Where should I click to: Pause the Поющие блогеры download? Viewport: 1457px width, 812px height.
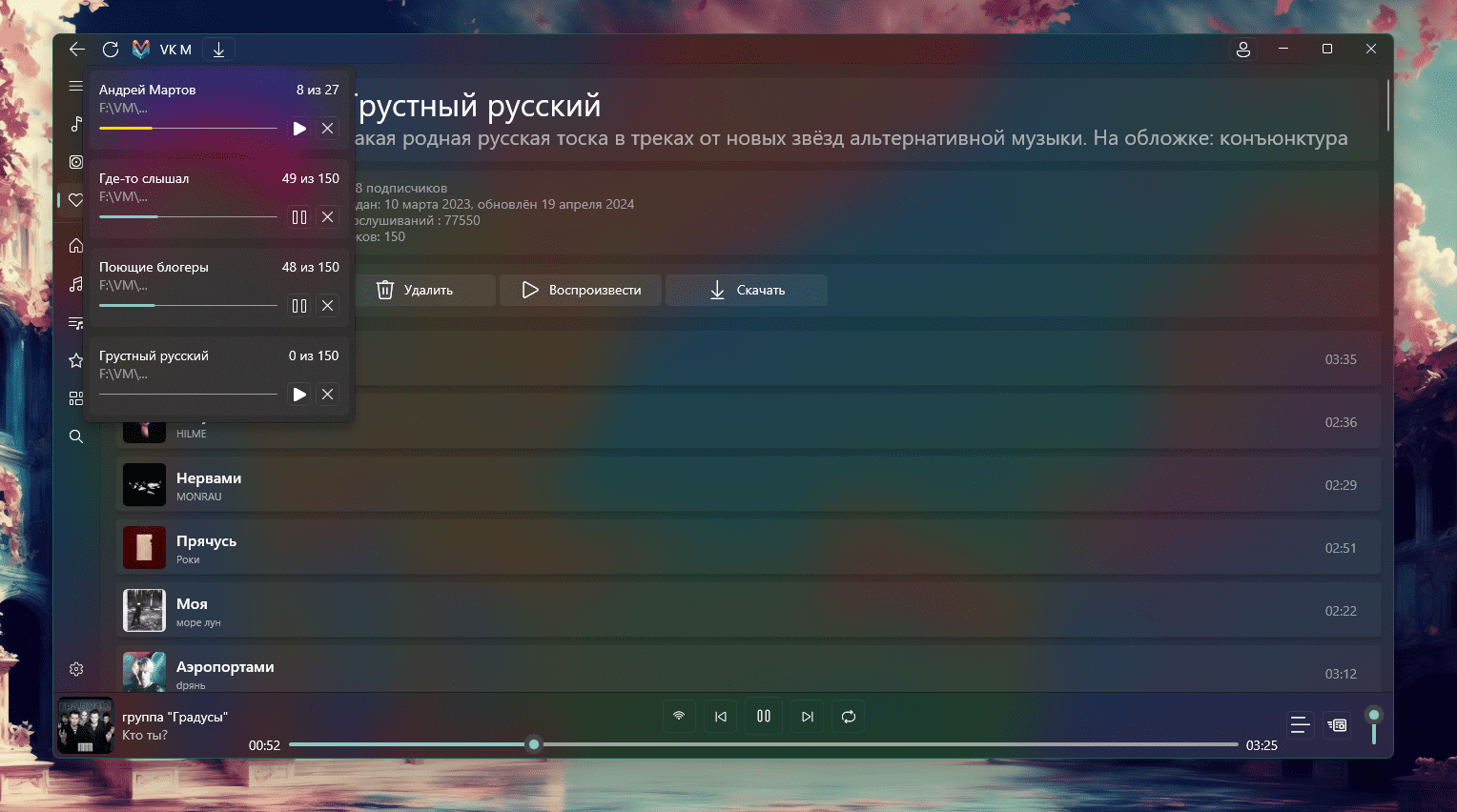coord(299,305)
